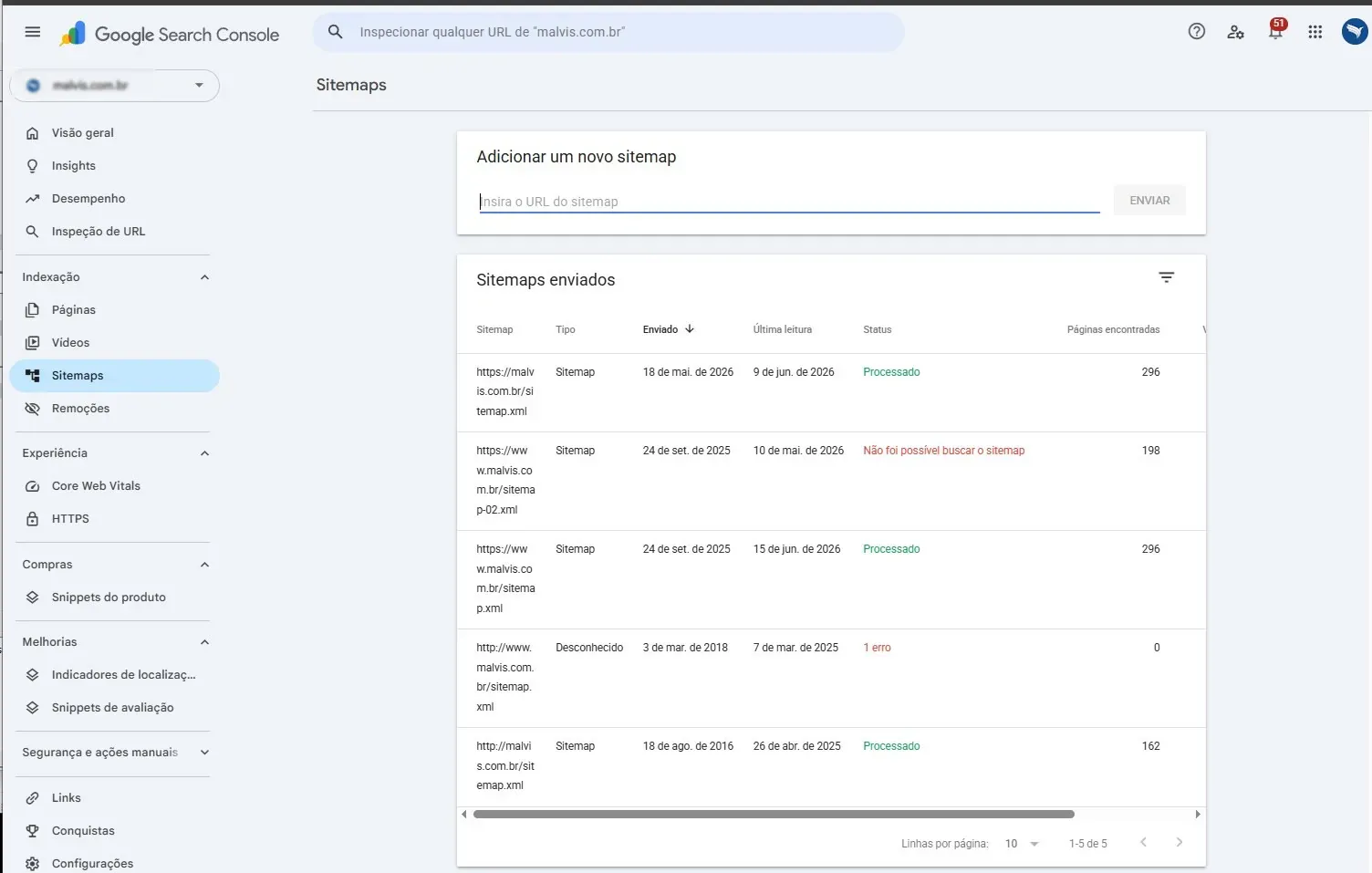The image size is (1372, 873).
Task: Click the 'Desconhecido' type cell
Action: click(589, 648)
